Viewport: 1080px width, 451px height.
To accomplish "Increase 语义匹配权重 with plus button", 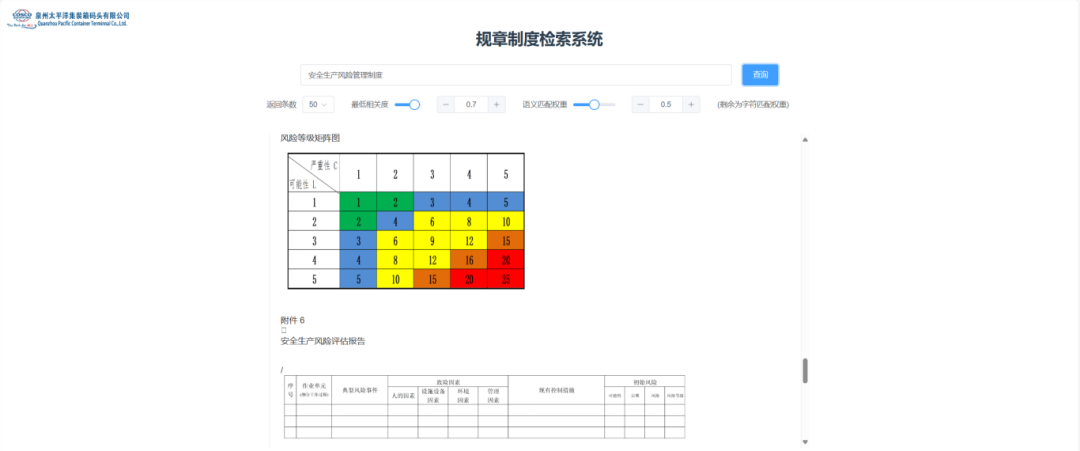I will [692, 105].
